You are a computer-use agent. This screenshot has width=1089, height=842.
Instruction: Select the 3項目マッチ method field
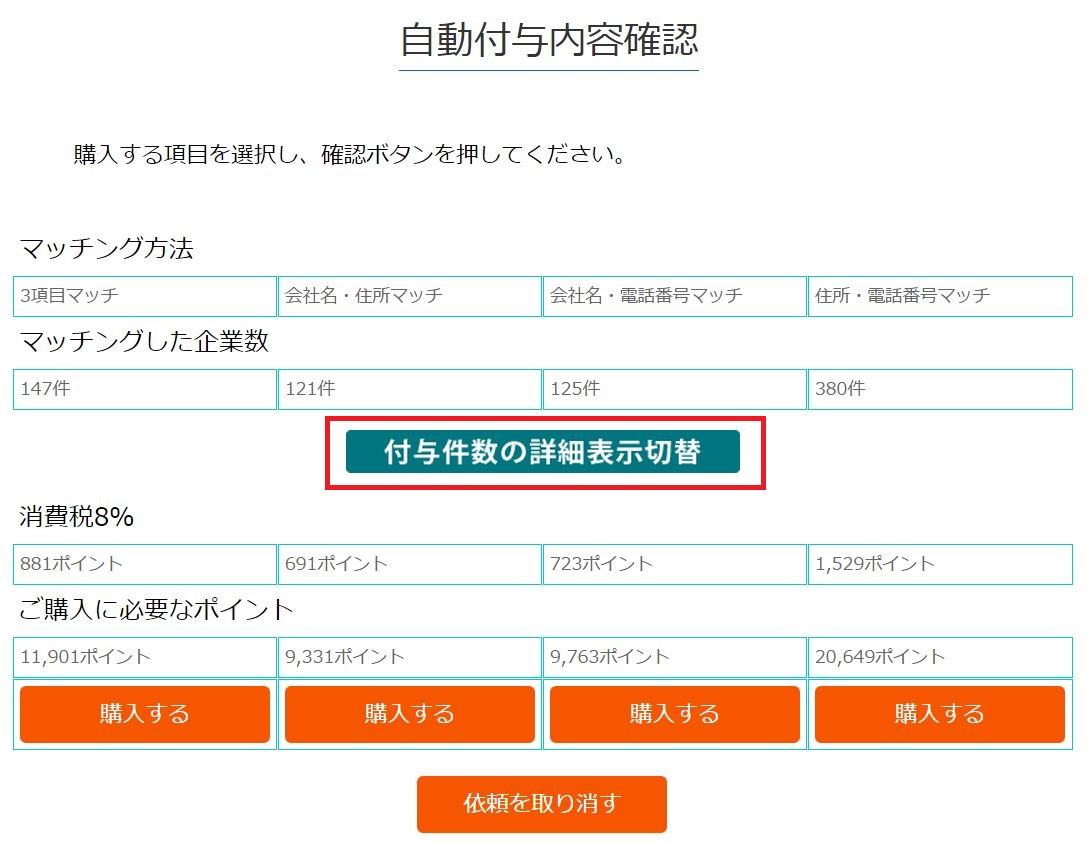click(x=145, y=296)
